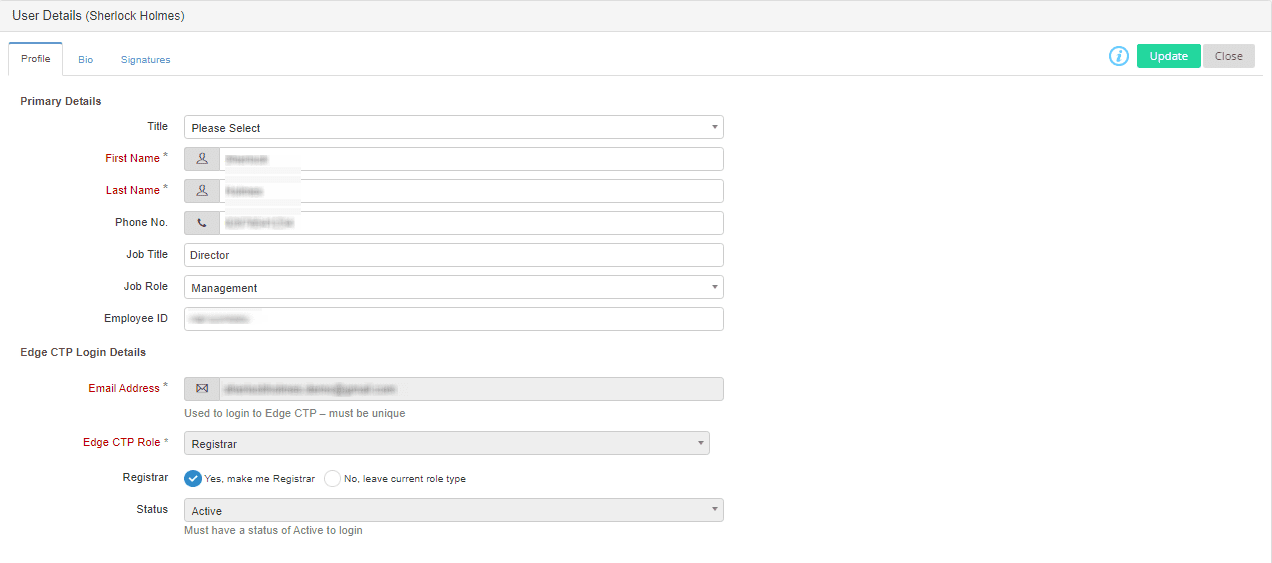This screenshot has height=563, width=1272.
Task: Open the Edge CTP Role Registrar dropdown
Action: pyautogui.click(x=447, y=443)
